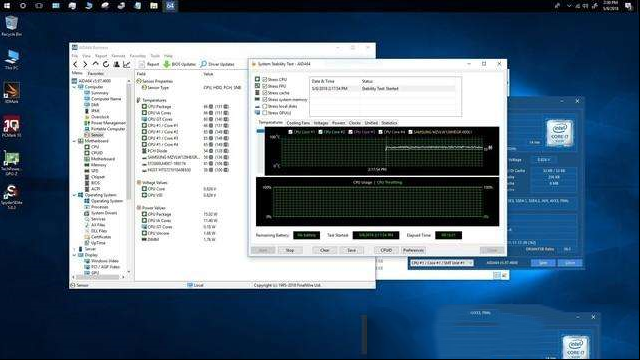The image size is (640, 360).
Task: Click the Preferences button in Stability Test
Action: (413, 250)
